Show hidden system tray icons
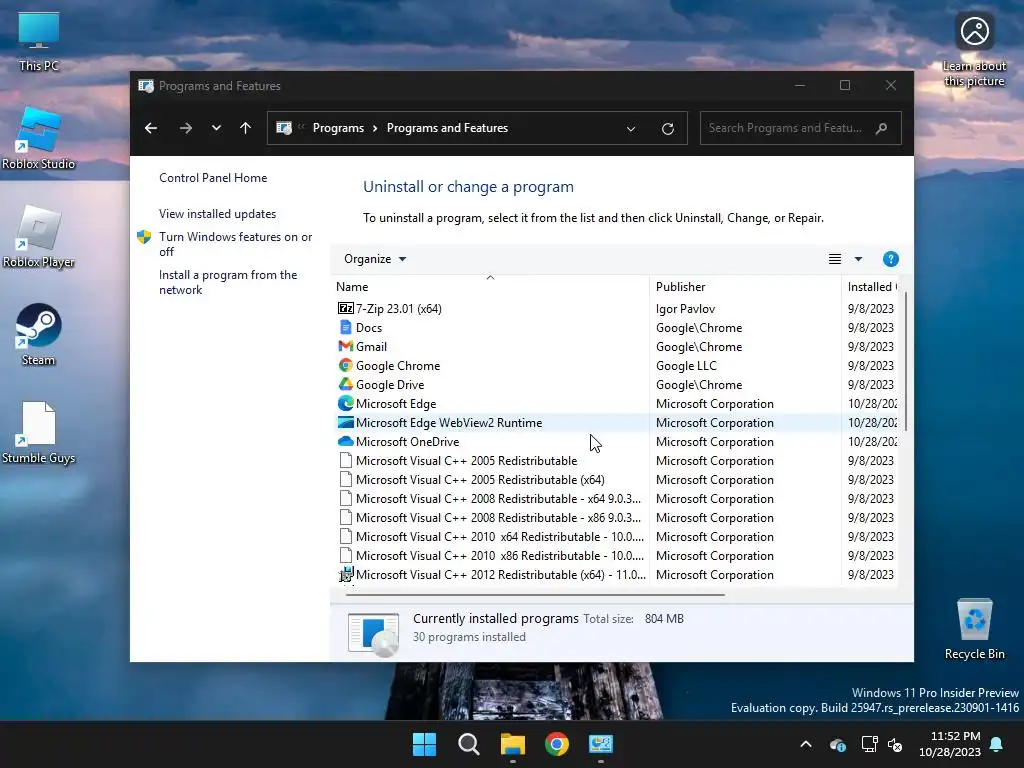Screen dimensions: 1024x768 [806, 744]
